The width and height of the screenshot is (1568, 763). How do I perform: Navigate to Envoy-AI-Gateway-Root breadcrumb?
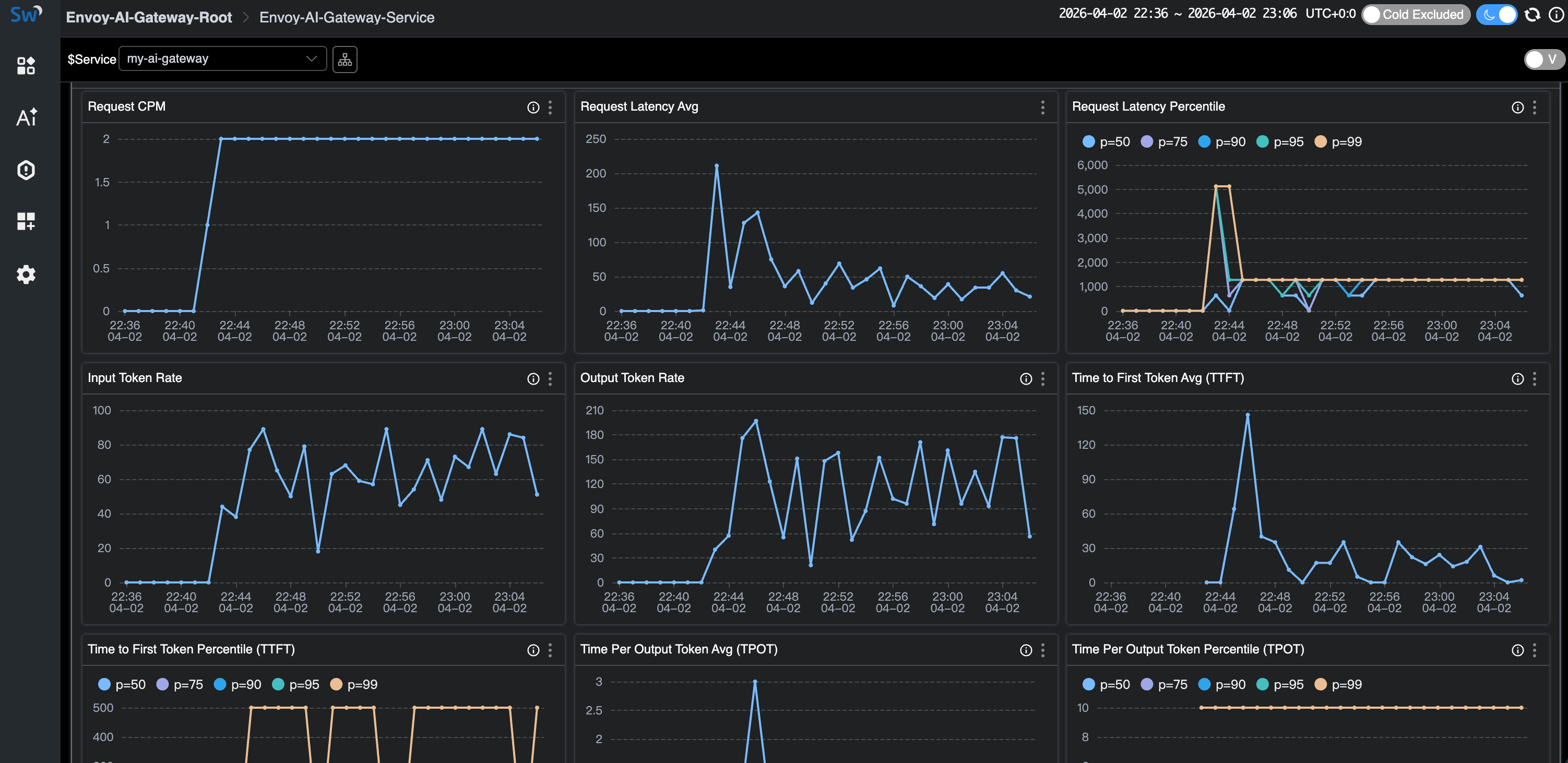(149, 17)
